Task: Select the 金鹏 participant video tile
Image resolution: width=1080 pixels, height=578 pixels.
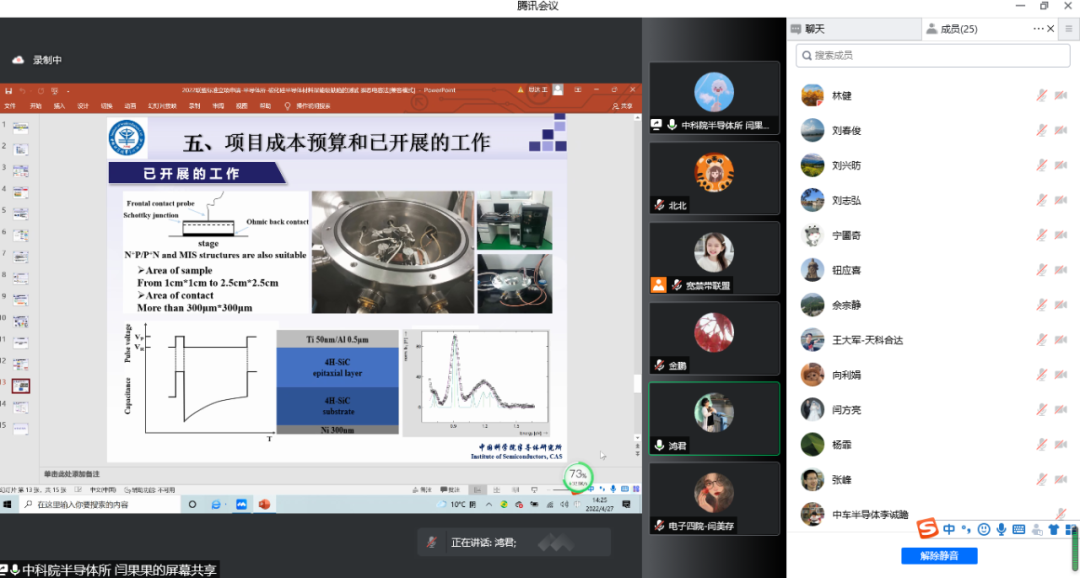Action: click(714, 338)
